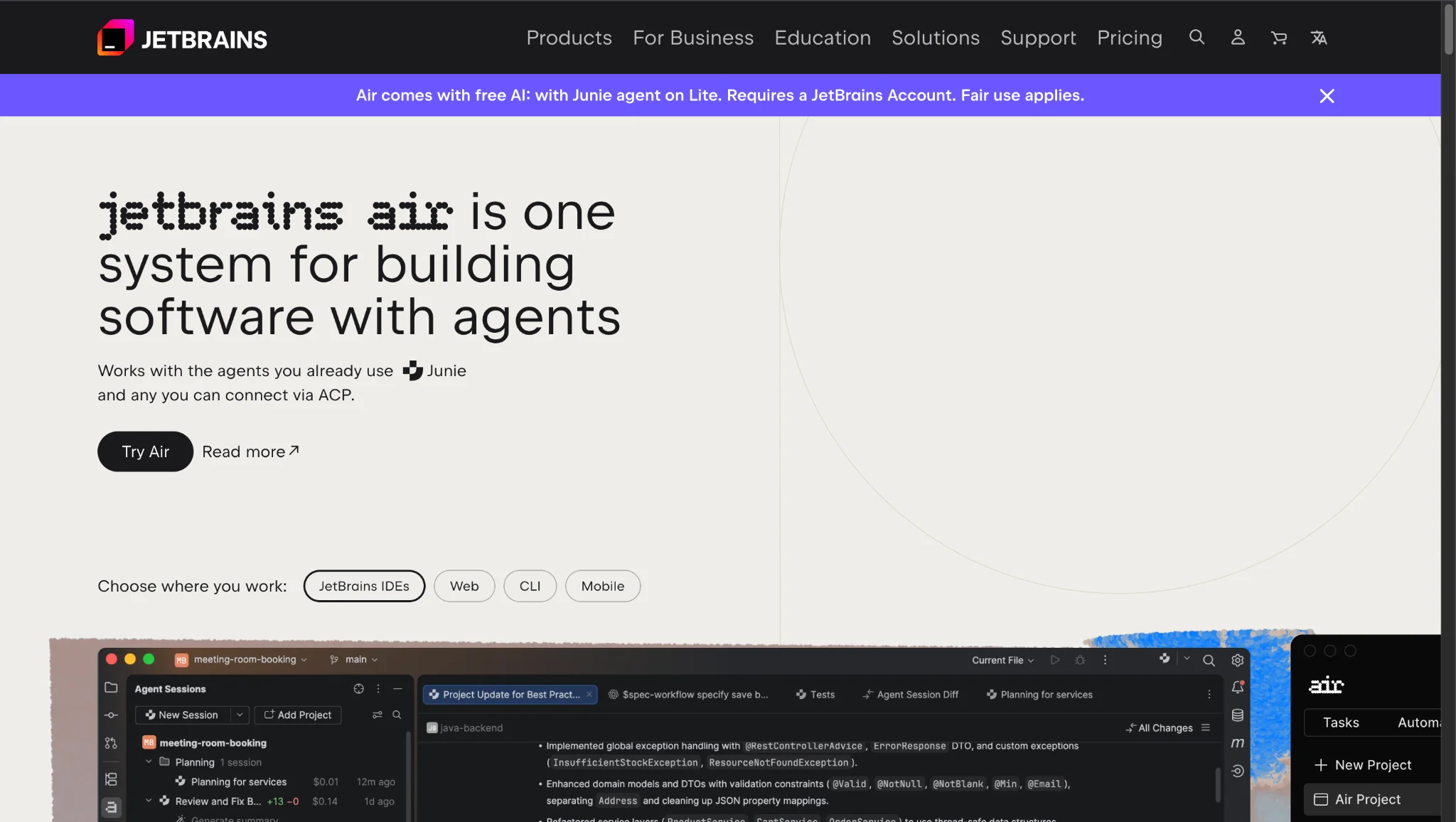Switch to the Agent Session Diff tab
This screenshot has width=1456, height=822.
(910, 695)
